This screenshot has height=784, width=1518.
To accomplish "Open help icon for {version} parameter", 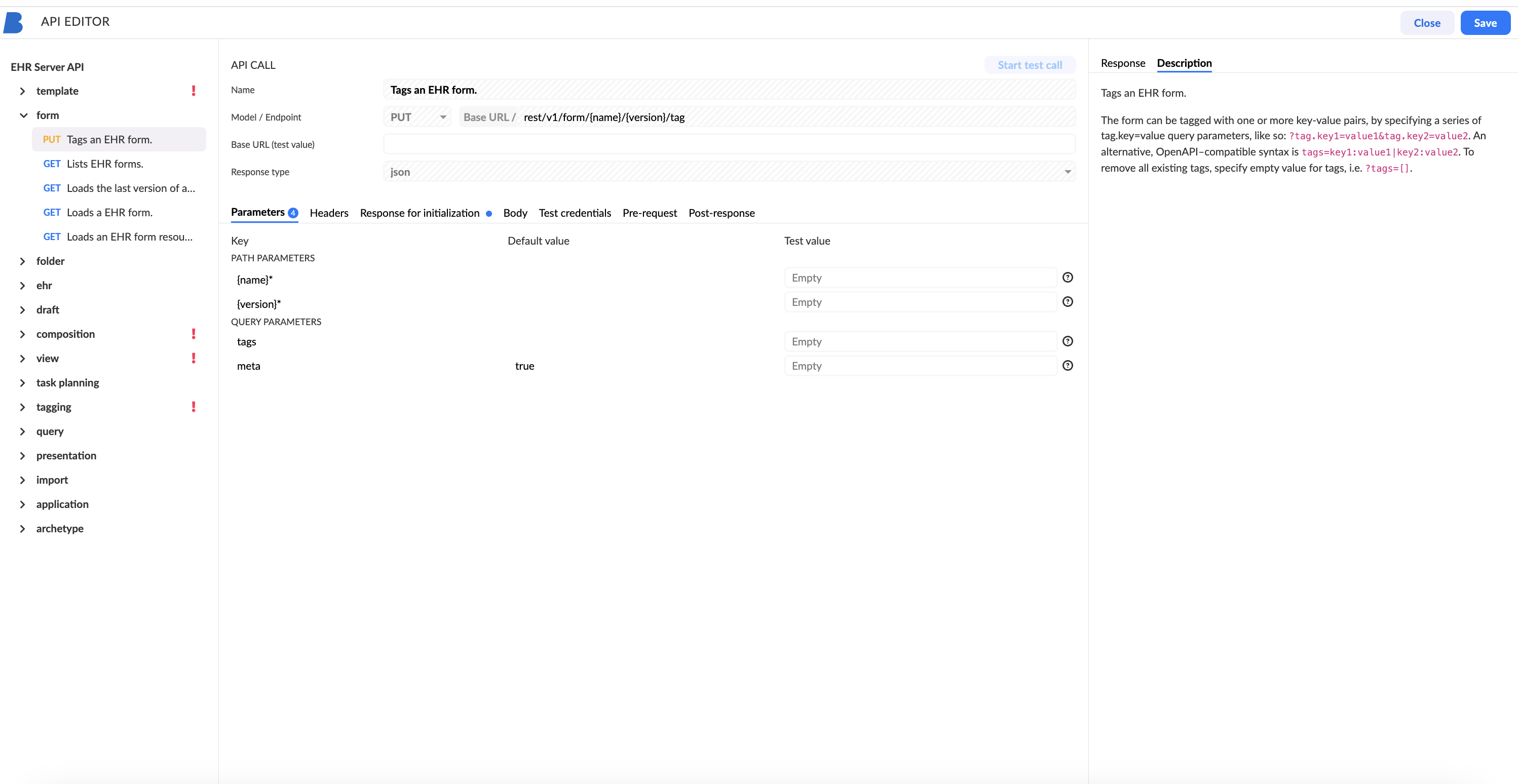I will [x=1067, y=301].
